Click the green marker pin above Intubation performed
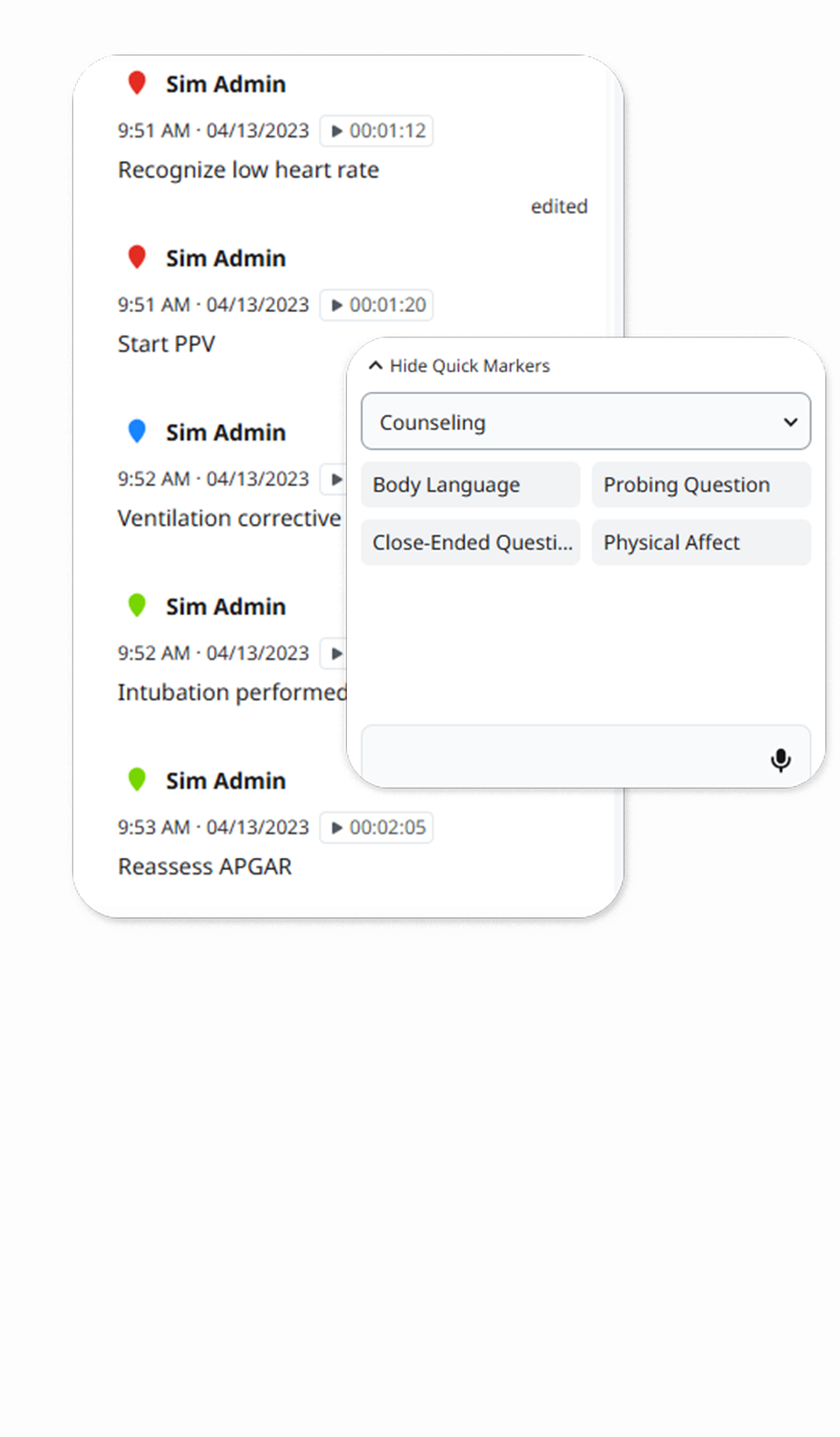 137,605
